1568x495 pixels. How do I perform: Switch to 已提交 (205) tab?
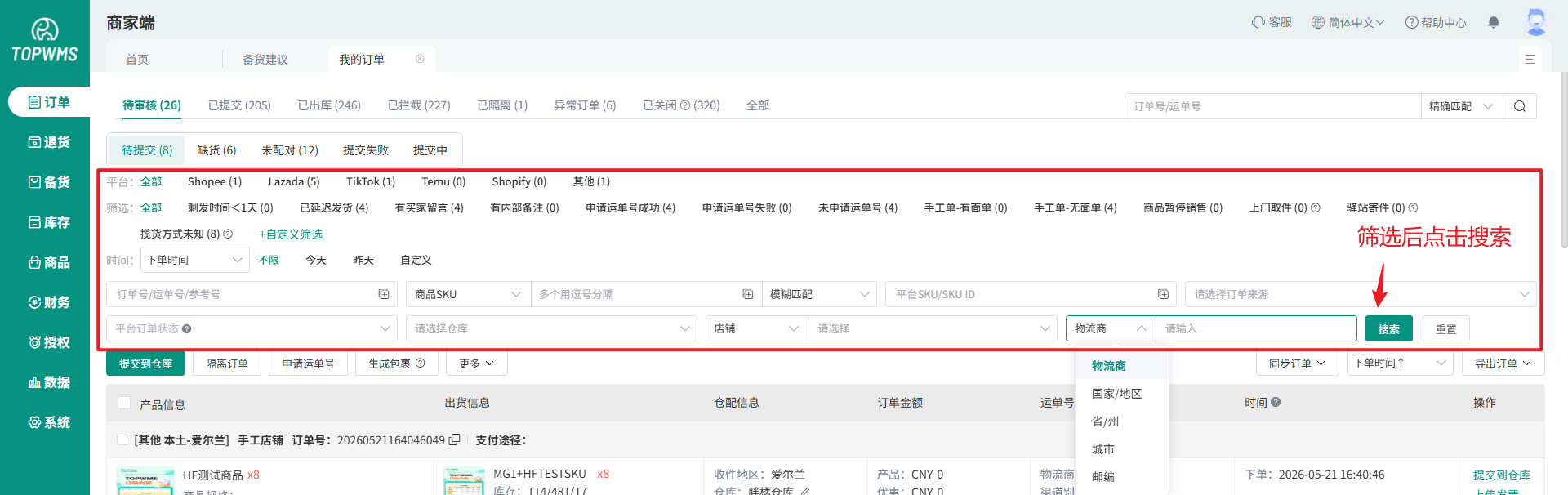click(x=239, y=105)
